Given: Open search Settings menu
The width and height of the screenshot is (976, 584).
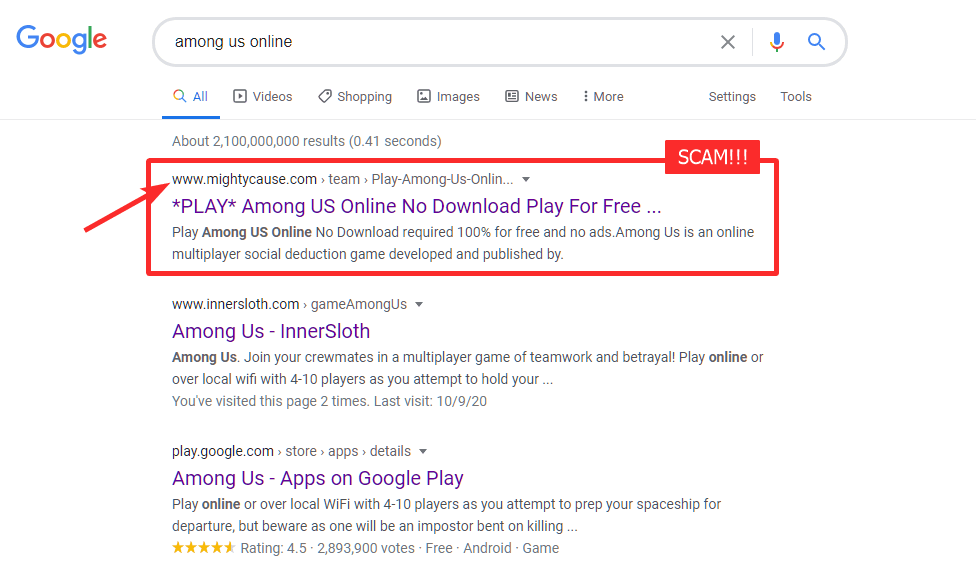Looking at the screenshot, I should [732, 97].
